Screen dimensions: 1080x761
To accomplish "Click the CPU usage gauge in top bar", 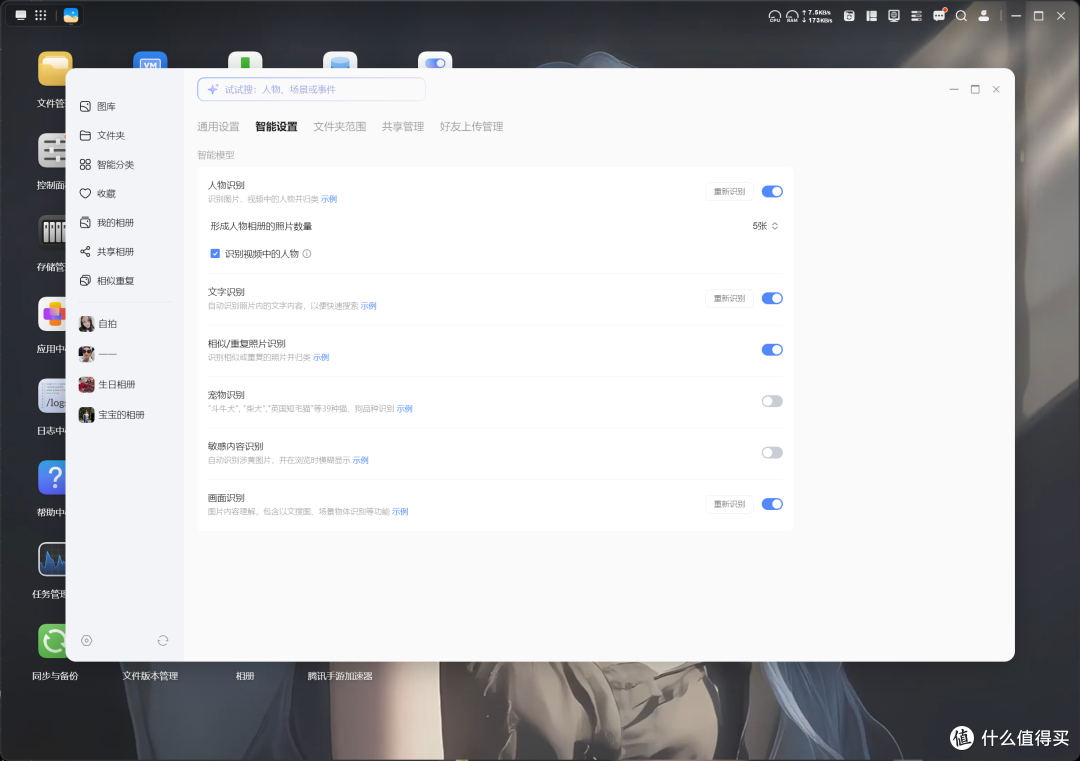I will click(x=774, y=16).
